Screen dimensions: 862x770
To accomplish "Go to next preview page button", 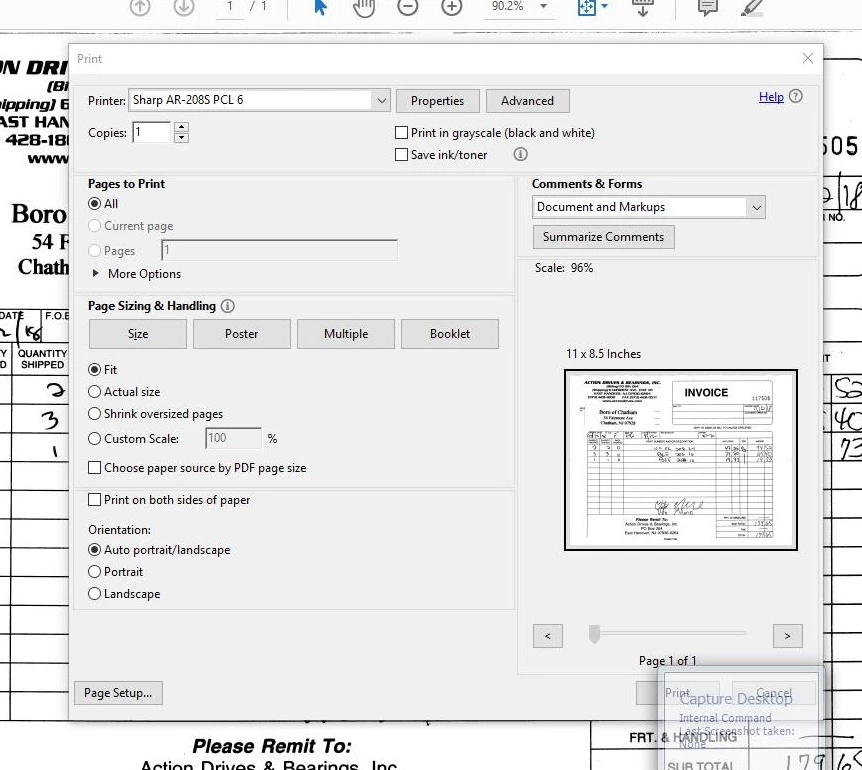I will pos(787,636).
